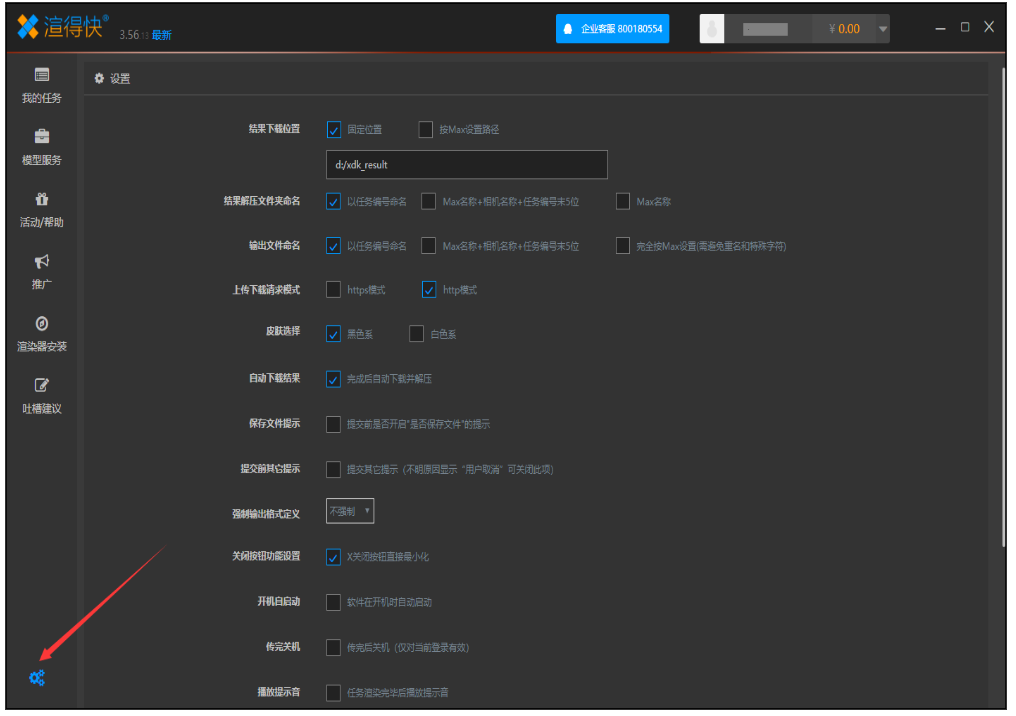Click the settings gears icon at bottom left
Screen dimensions: 1016x716
[x=37, y=678]
